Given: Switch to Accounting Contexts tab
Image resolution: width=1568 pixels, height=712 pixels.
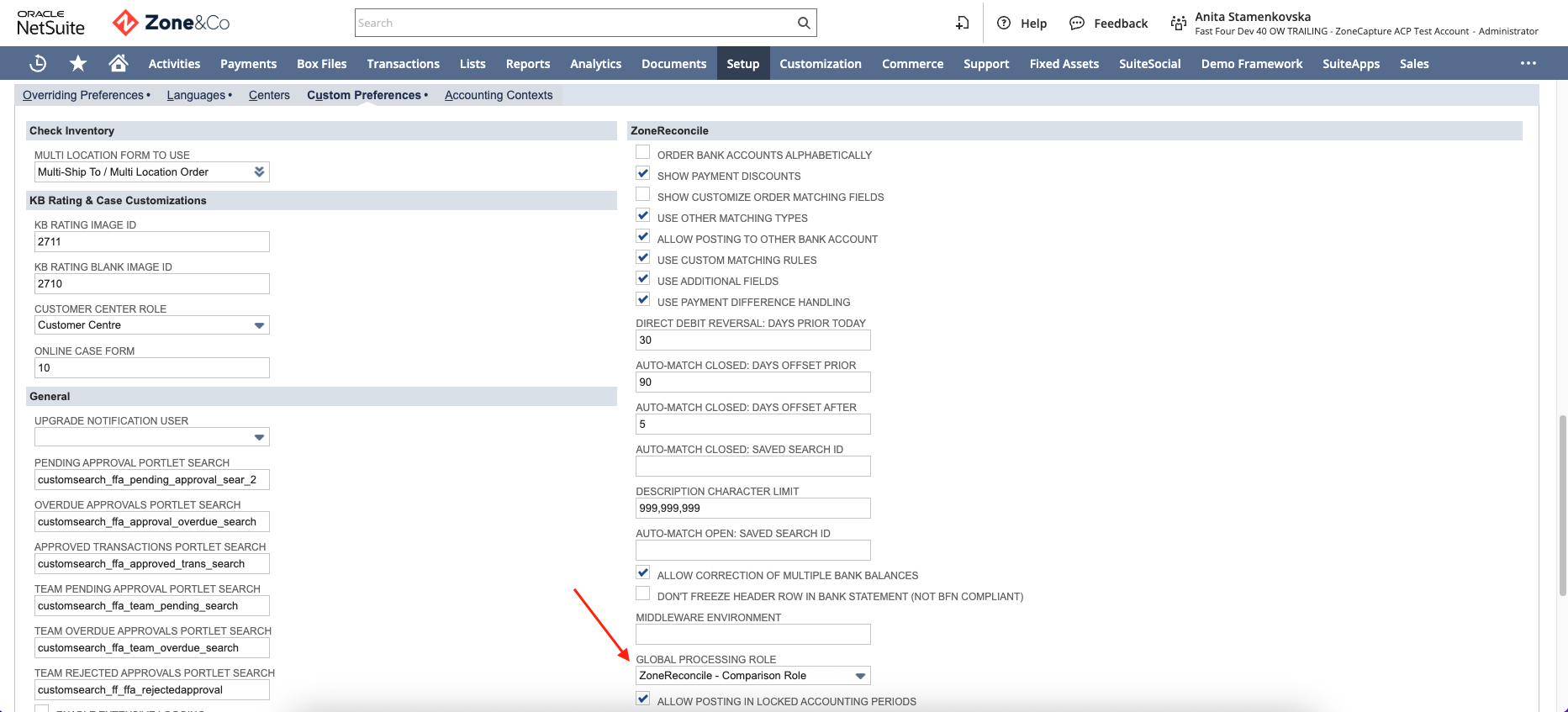Looking at the screenshot, I should tap(499, 95).
